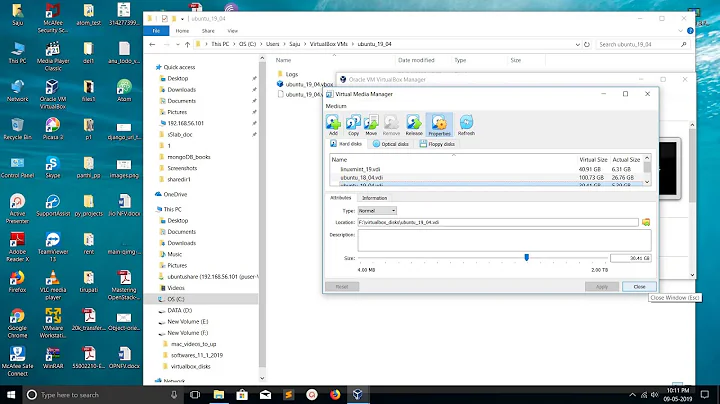This screenshot has width=720, height=404.
Task: Click the size value box showing 30.41 GB
Action: 630,258
